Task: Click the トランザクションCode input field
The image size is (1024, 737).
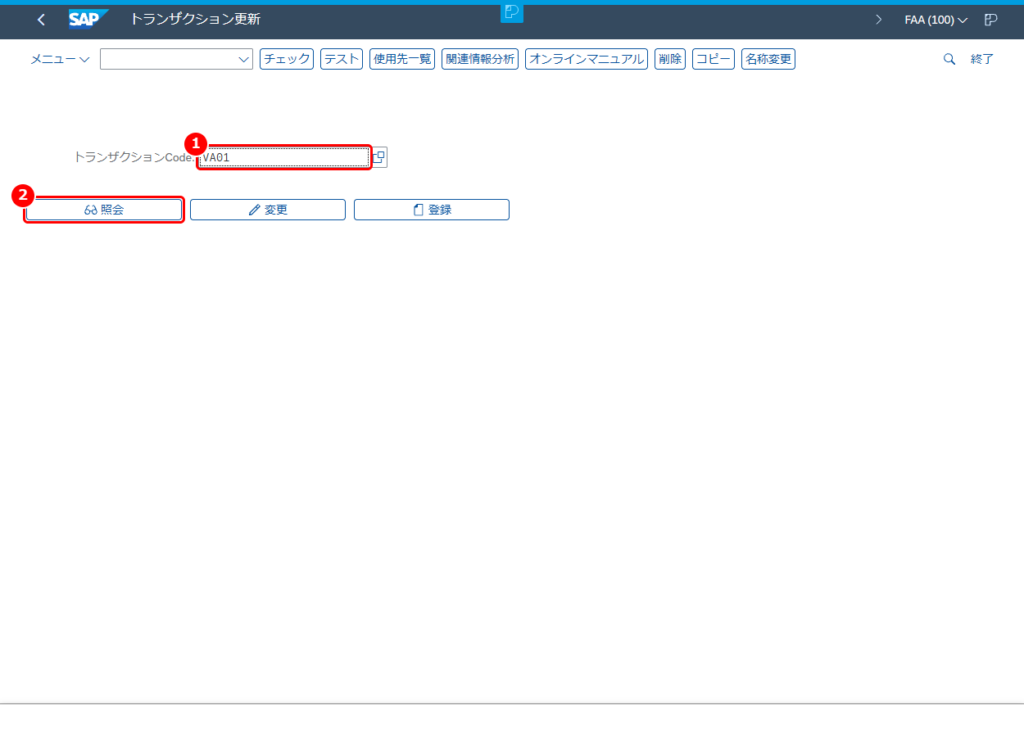Action: (x=284, y=157)
